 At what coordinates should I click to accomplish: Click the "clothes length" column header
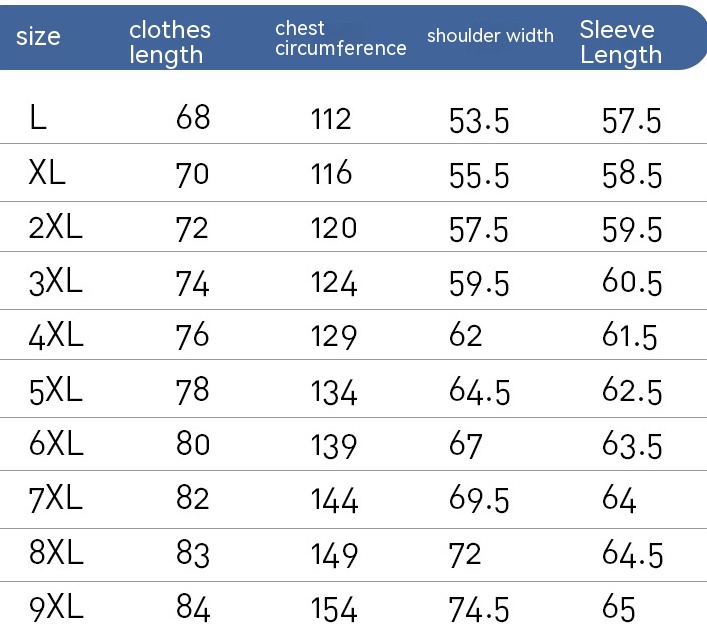[169, 42]
